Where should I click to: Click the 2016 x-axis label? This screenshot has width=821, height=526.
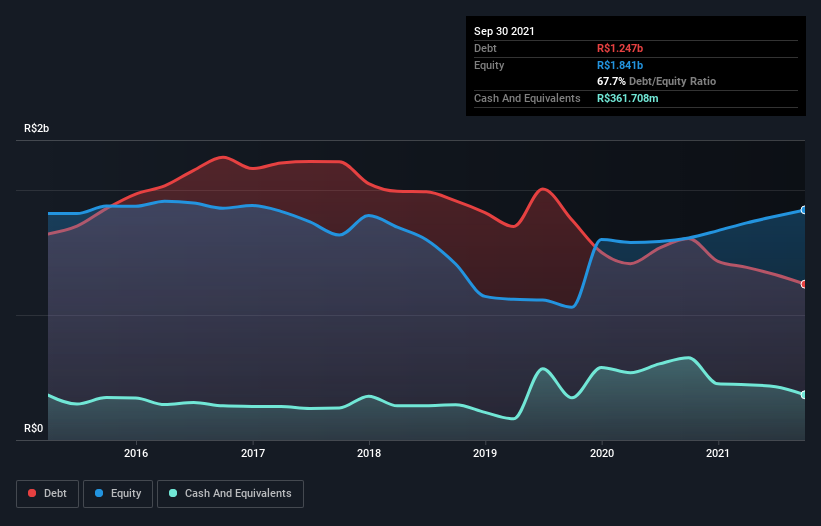coord(136,453)
